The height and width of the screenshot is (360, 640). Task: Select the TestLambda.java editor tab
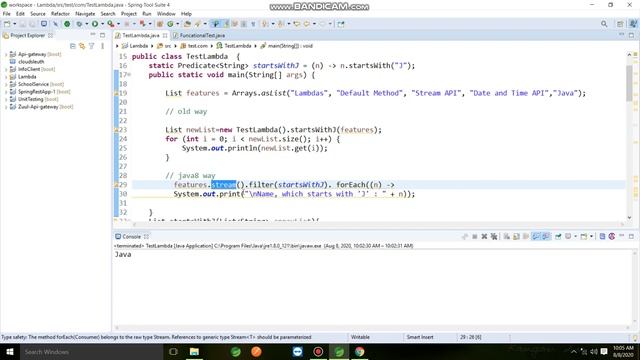(140, 36)
